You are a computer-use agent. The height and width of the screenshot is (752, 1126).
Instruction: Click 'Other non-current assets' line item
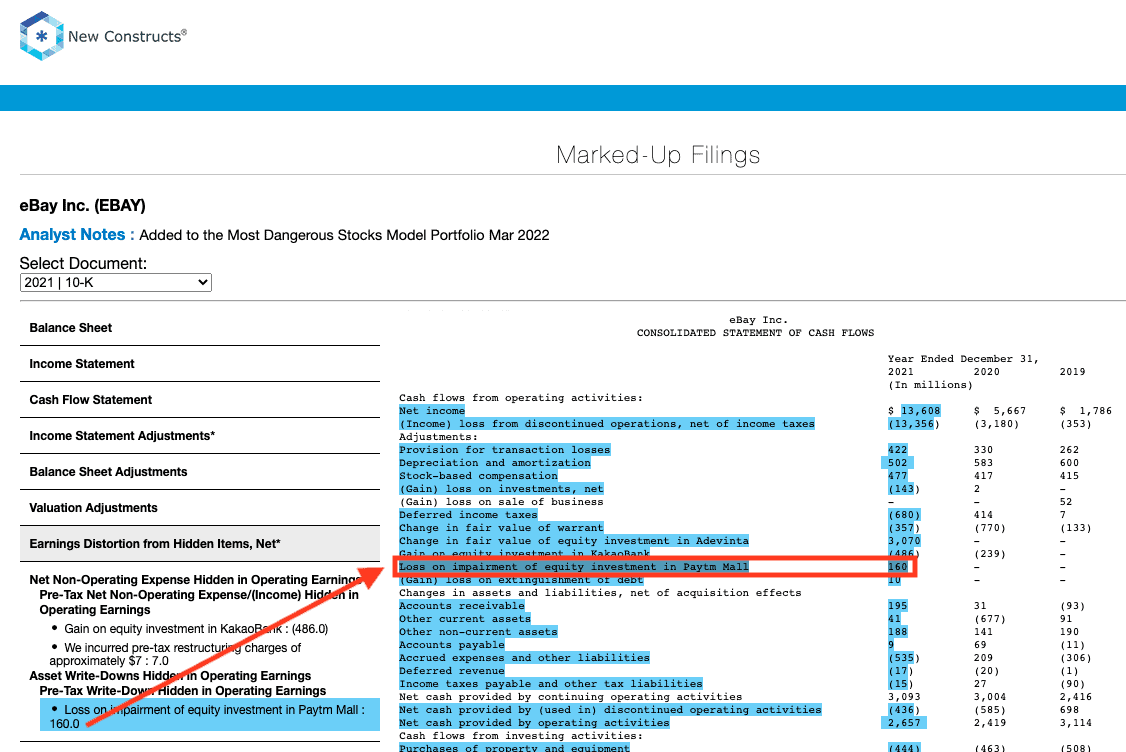[x=478, y=632]
